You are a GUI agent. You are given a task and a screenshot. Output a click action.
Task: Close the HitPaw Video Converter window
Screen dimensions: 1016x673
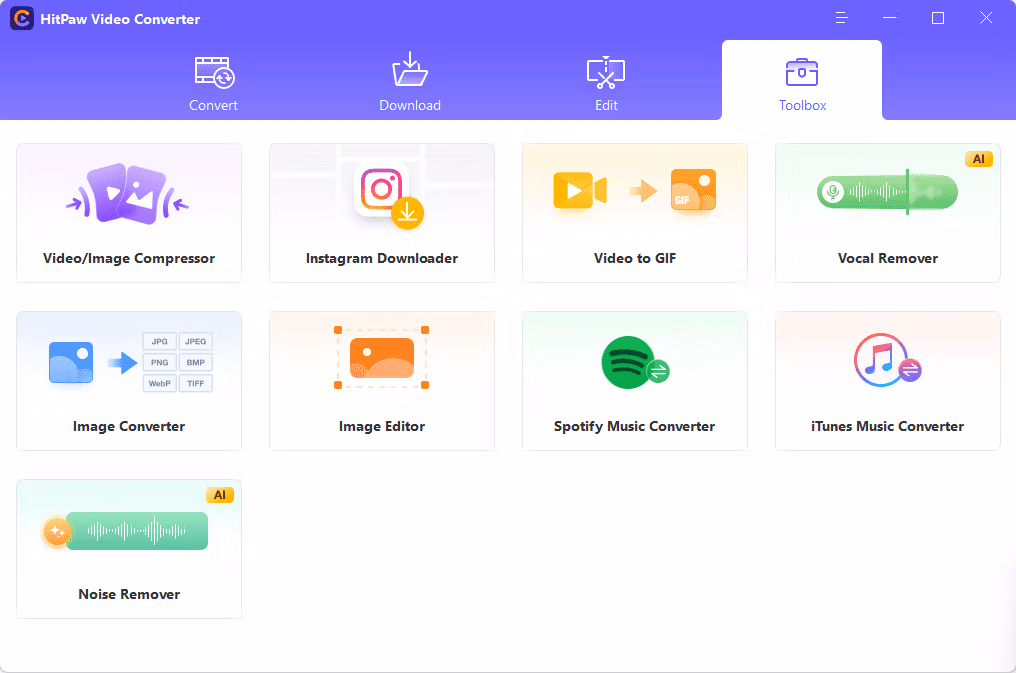[x=986, y=18]
